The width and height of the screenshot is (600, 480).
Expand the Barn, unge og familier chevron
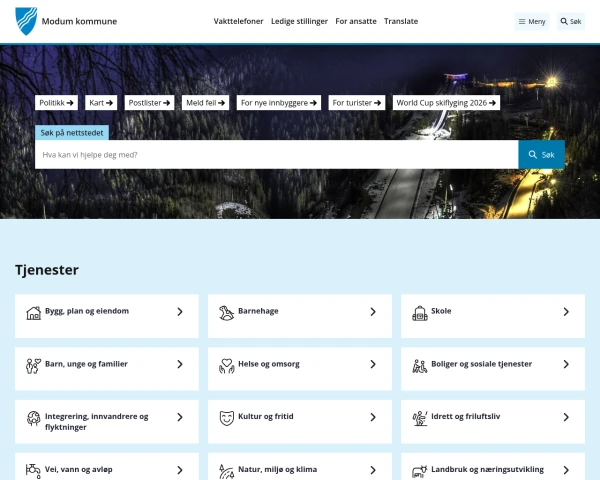[180, 364]
